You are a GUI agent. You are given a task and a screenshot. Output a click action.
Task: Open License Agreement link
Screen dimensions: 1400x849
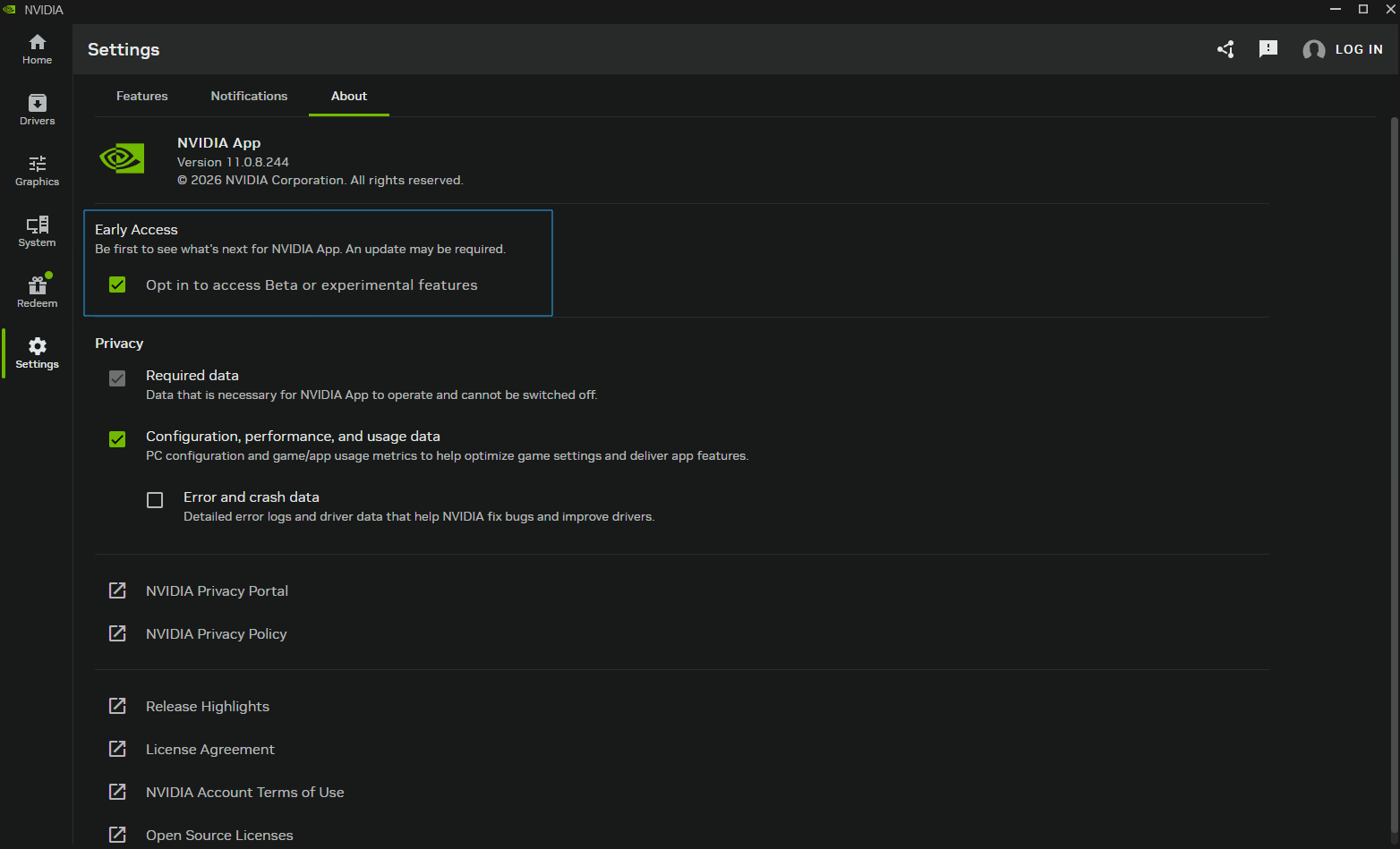(x=210, y=749)
